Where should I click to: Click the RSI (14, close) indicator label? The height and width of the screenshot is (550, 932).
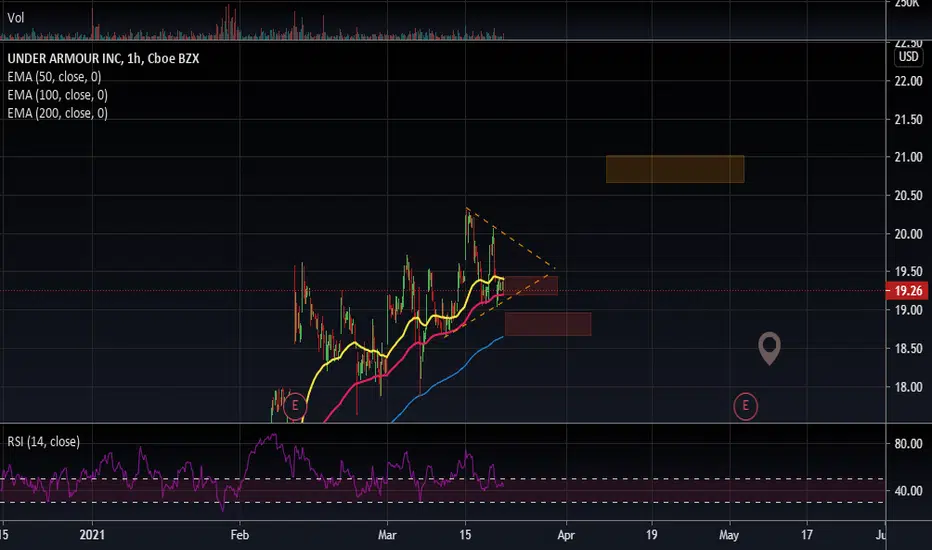43,442
